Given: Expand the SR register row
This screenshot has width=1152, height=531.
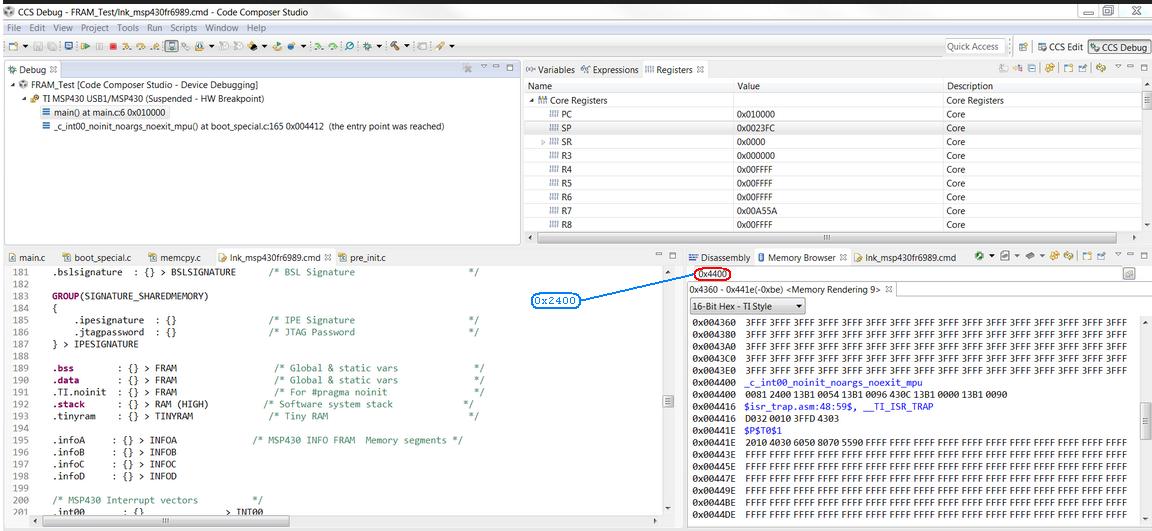Looking at the screenshot, I should click(543, 142).
